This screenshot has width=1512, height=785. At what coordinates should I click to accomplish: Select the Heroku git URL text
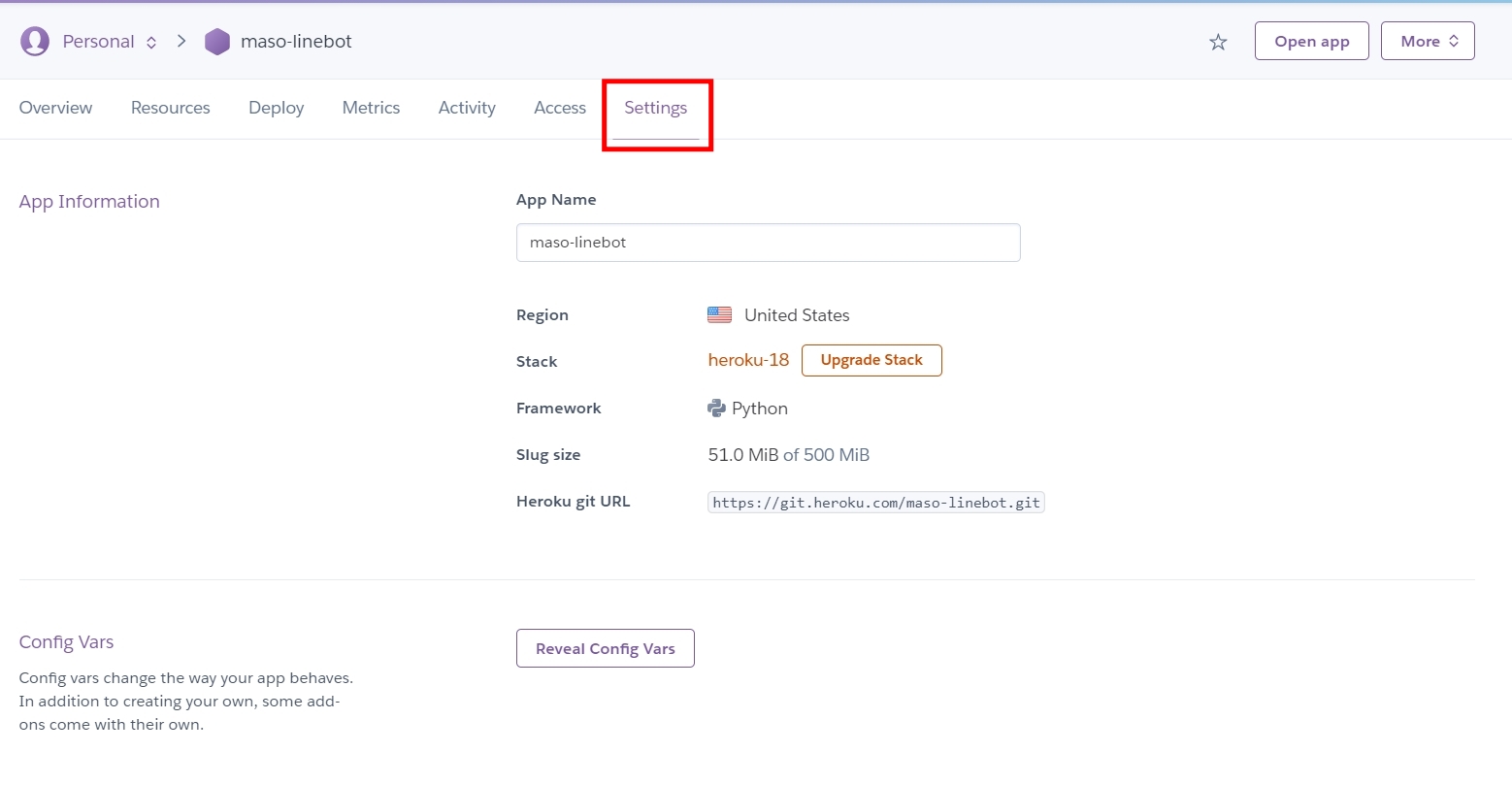point(876,503)
